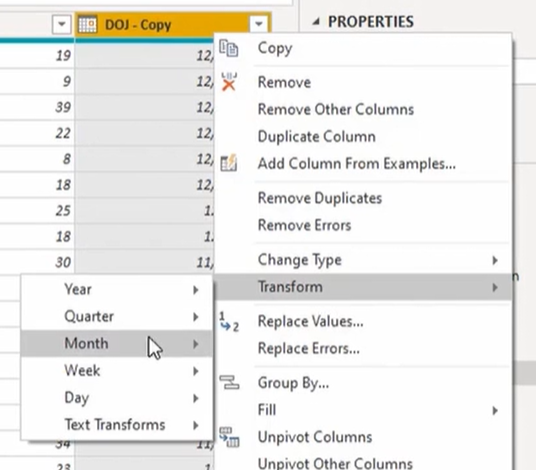The height and width of the screenshot is (470, 536).
Task: Expand the Change Type submenu
Action: click(362, 260)
